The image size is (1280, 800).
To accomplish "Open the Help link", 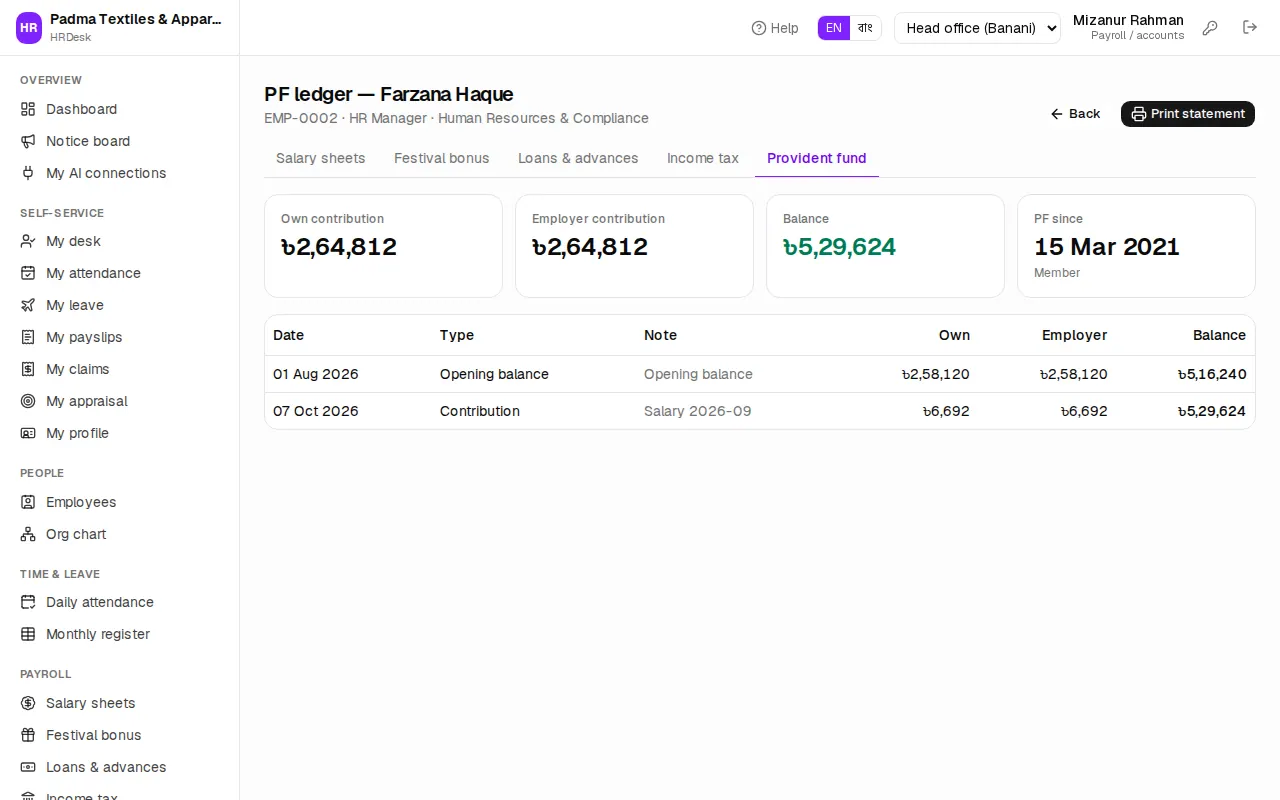I will pyautogui.click(x=775, y=28).
